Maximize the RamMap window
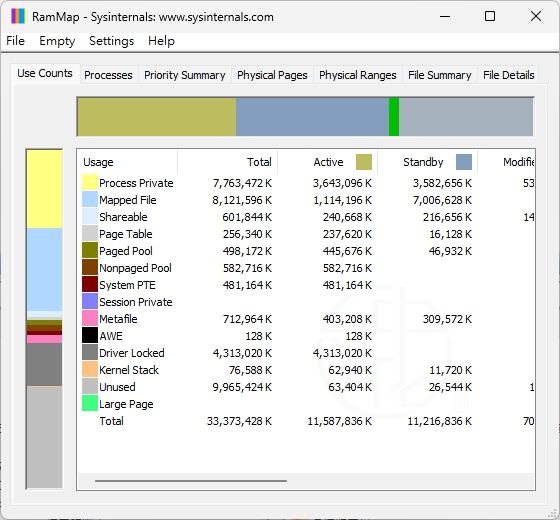The image size is (560, 520). 490,16
